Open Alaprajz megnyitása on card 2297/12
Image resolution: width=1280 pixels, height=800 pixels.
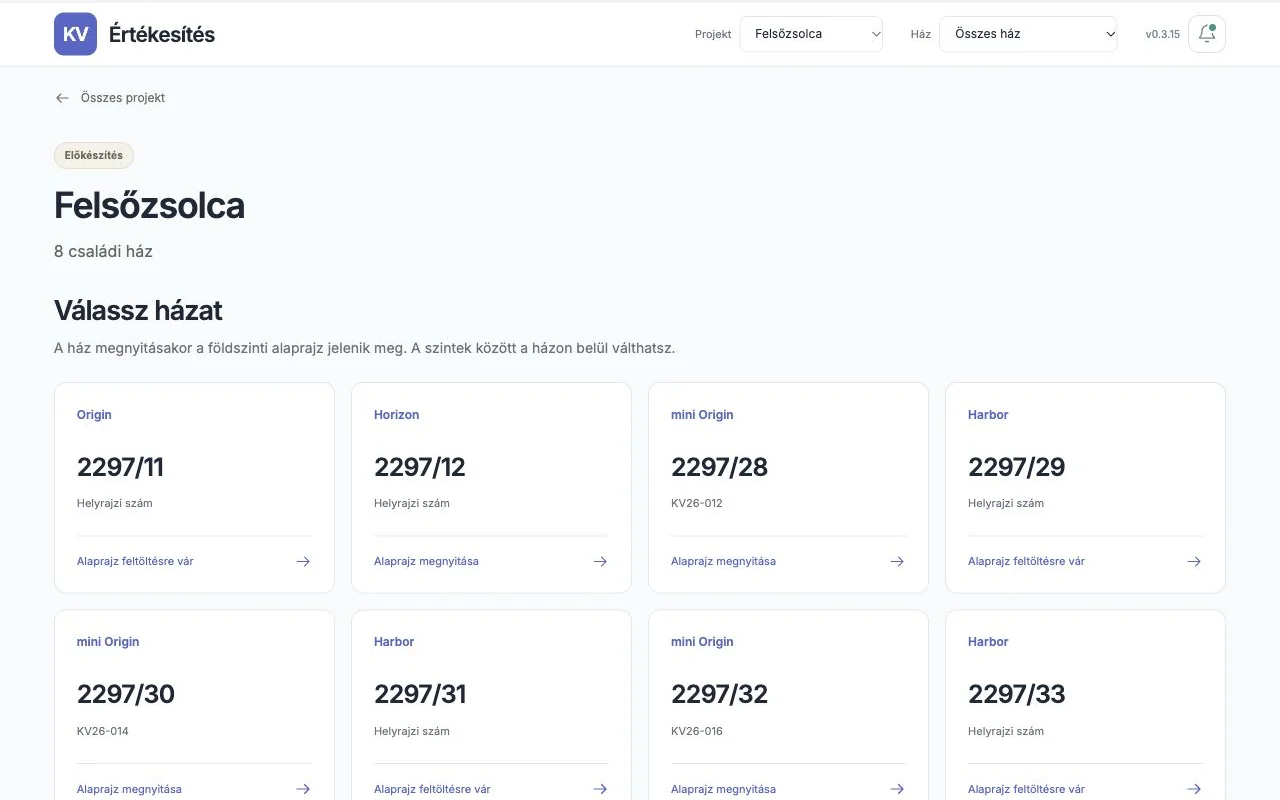tap(426, 561)
